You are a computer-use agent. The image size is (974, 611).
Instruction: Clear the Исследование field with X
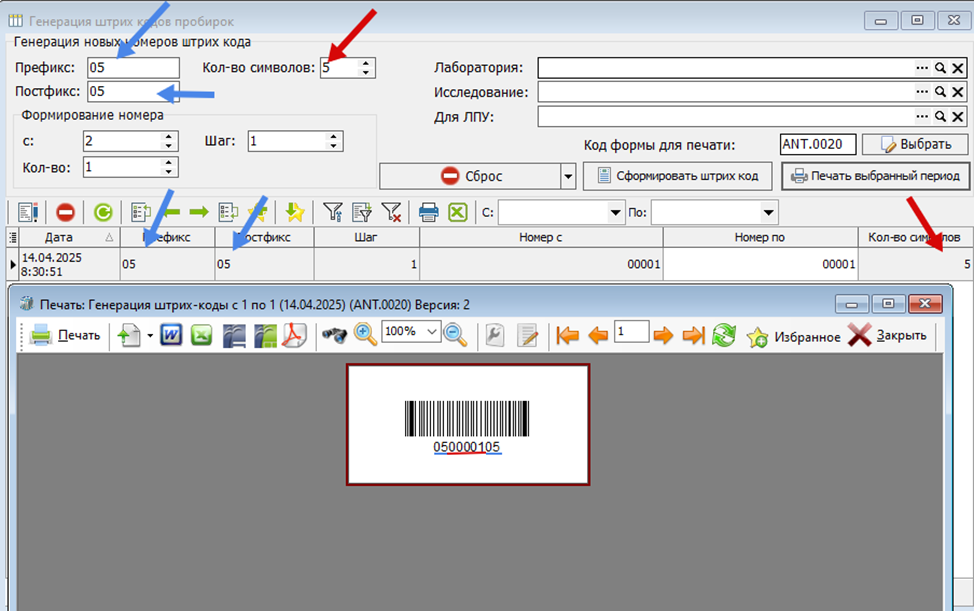click(958, 93)
